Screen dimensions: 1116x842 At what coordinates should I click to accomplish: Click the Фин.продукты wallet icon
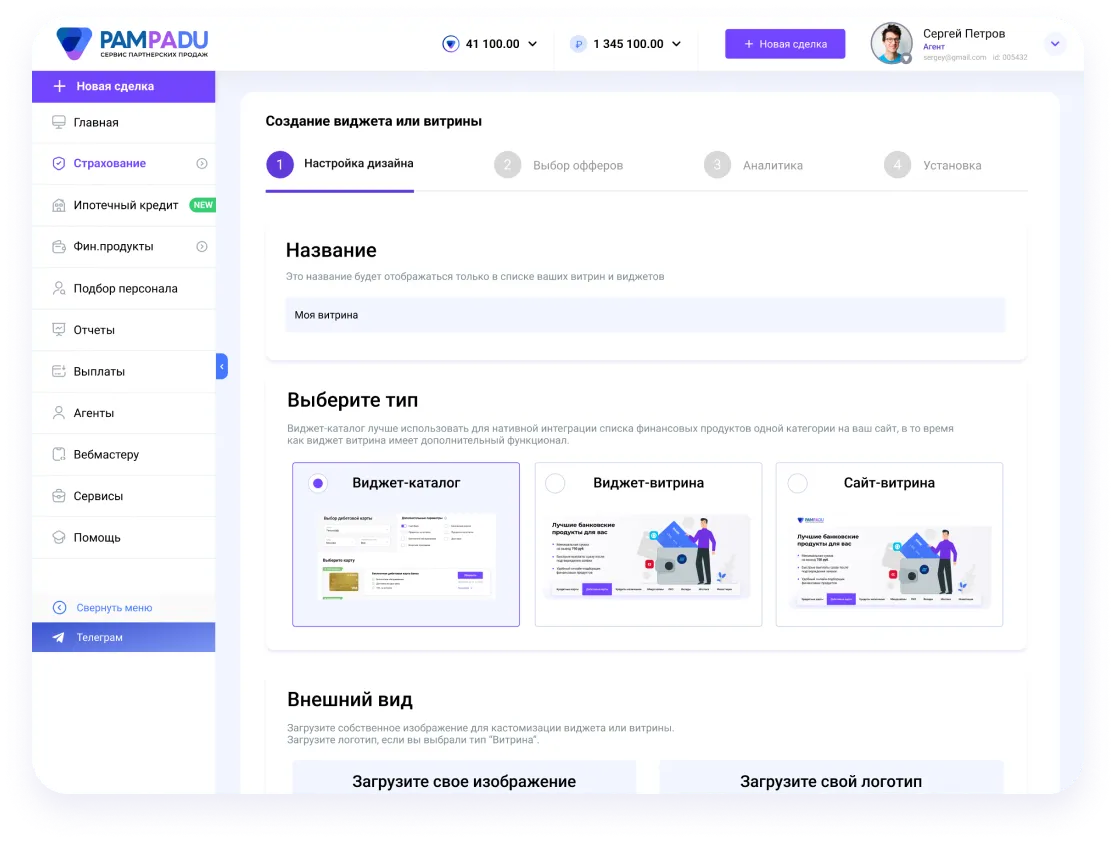[x=59, y=246]
